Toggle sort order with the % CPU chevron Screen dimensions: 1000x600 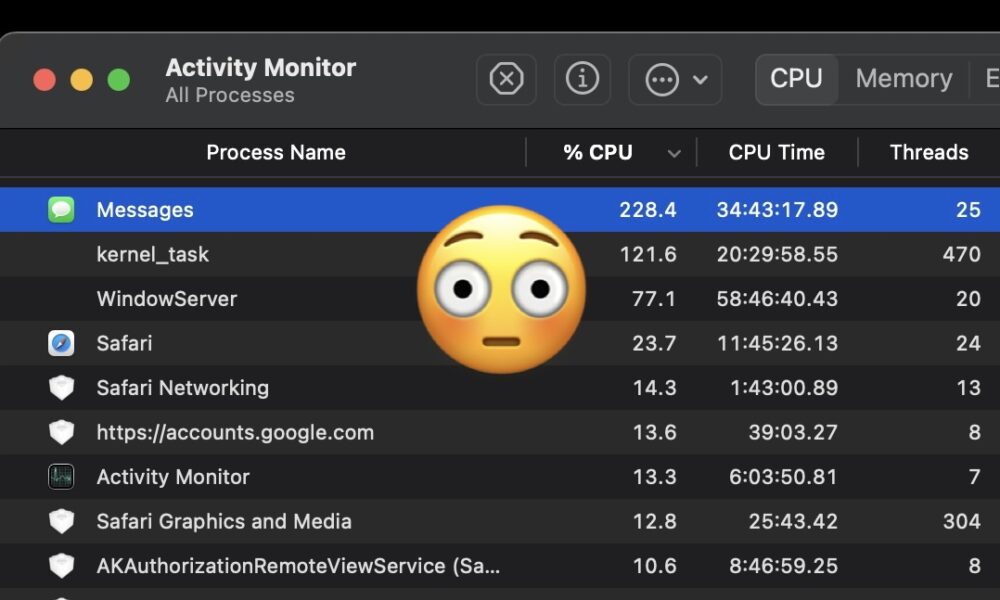coord(674,154)
